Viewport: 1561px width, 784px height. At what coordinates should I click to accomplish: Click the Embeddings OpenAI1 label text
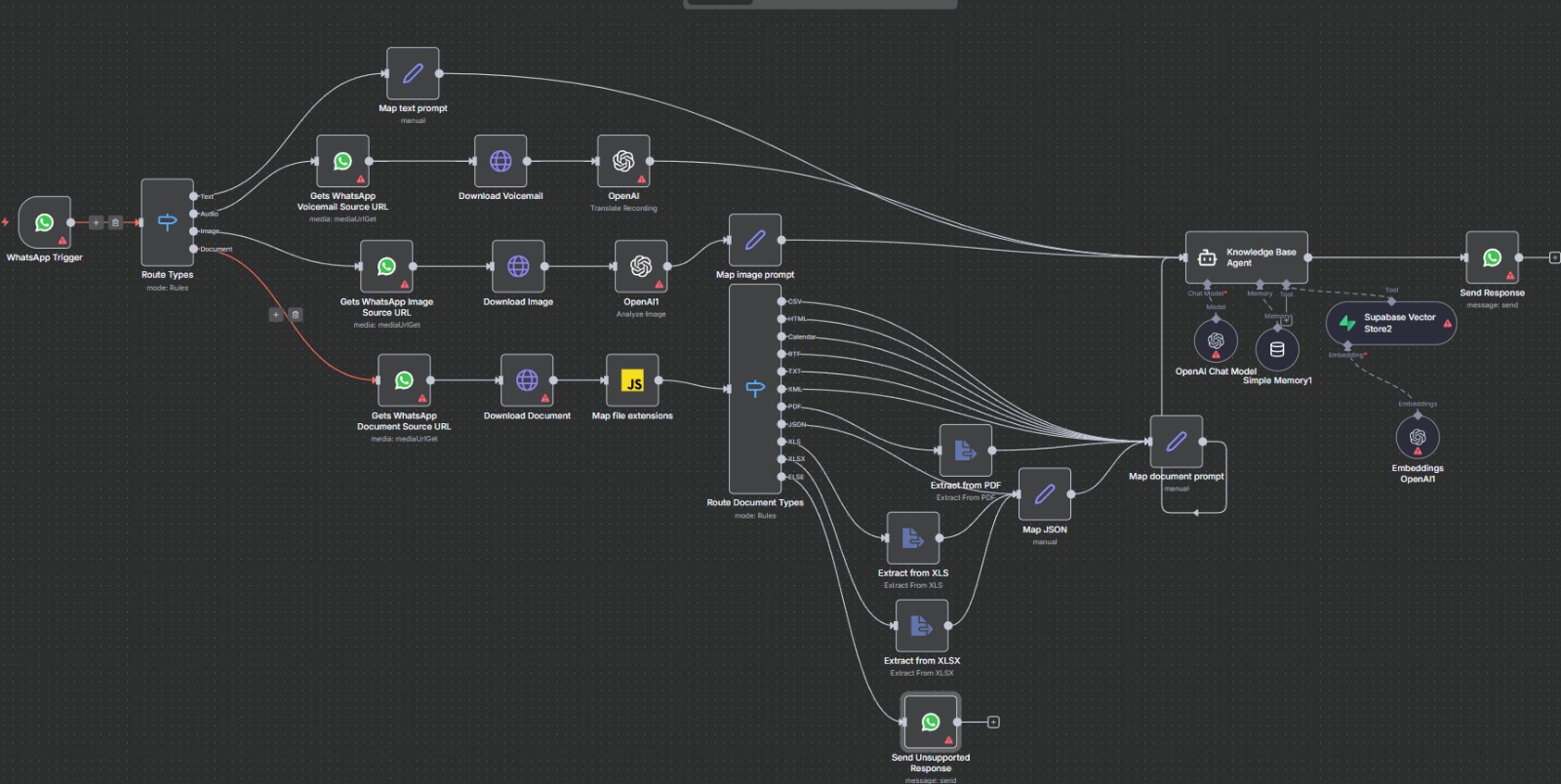coord(1418,474)
